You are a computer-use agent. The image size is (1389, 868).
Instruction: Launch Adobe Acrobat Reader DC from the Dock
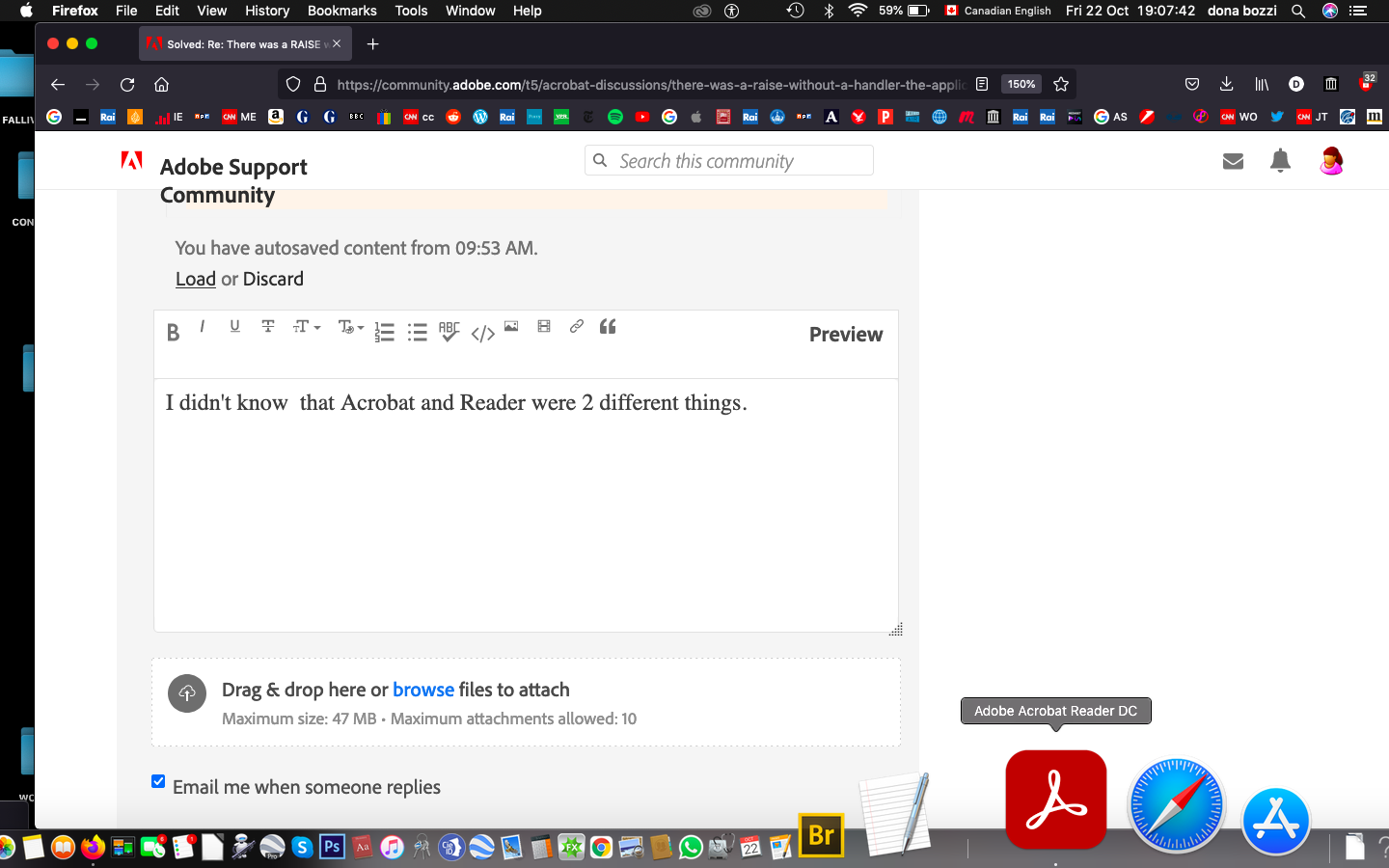[1055, 800]
